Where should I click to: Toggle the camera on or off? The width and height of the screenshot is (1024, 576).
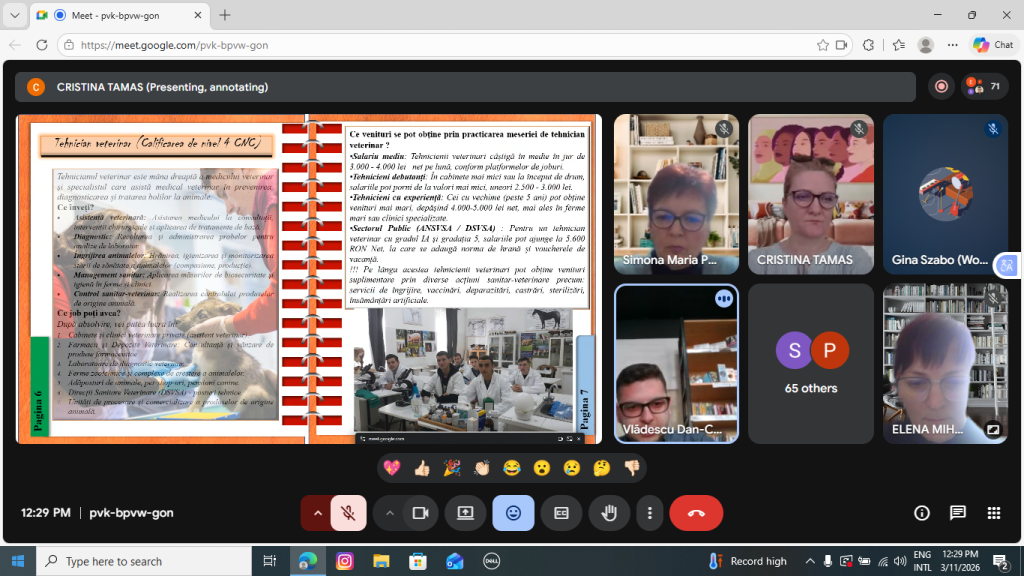click(420, 513)
